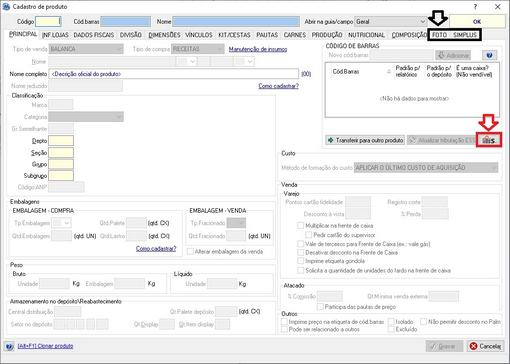Viewport: 510px width, 364px height.
Task: Expand the Tipo de venda dropdown
Action: click(x=86, y=49)
